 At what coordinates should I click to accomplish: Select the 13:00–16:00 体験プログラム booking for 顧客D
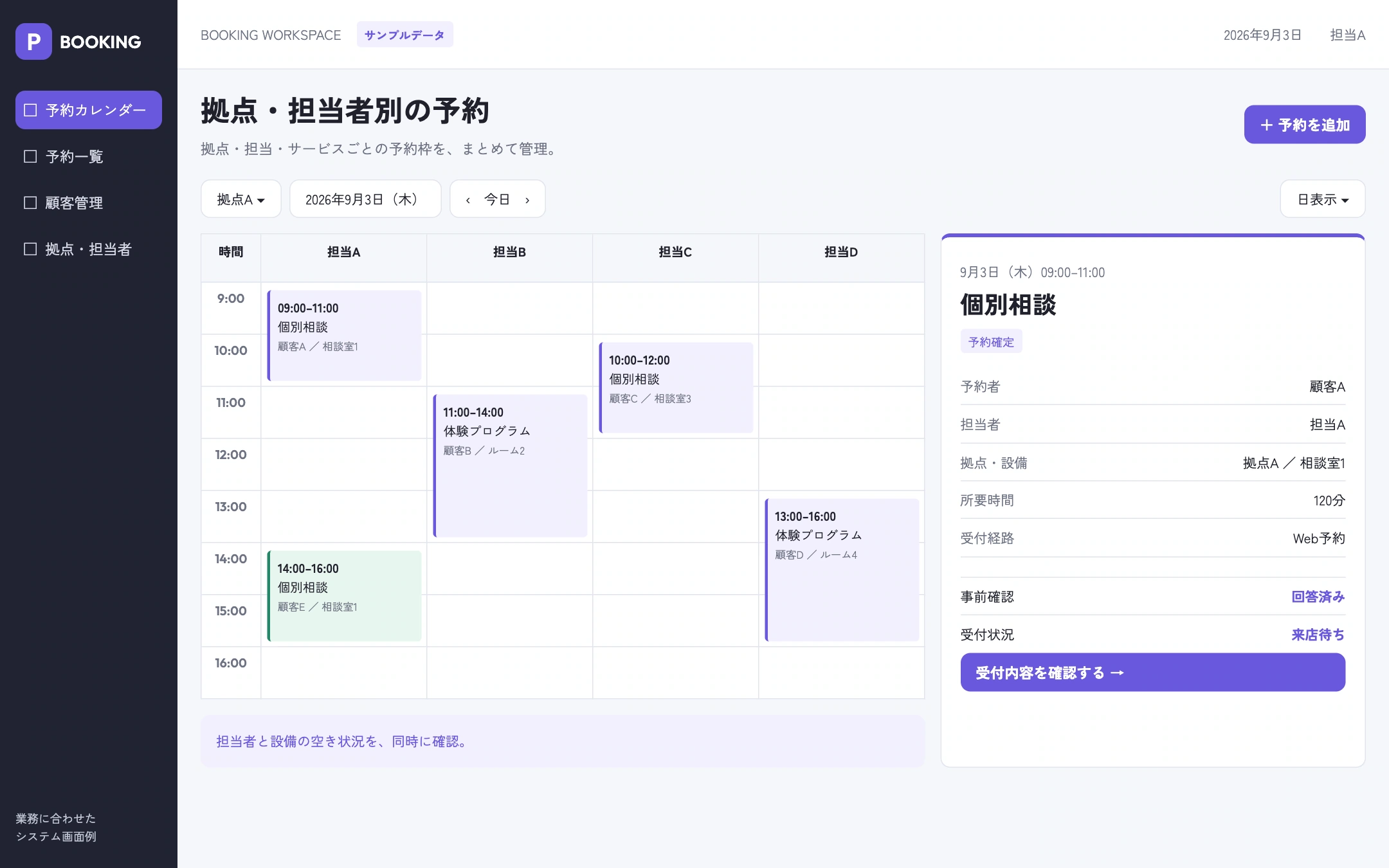coord(842,570)
